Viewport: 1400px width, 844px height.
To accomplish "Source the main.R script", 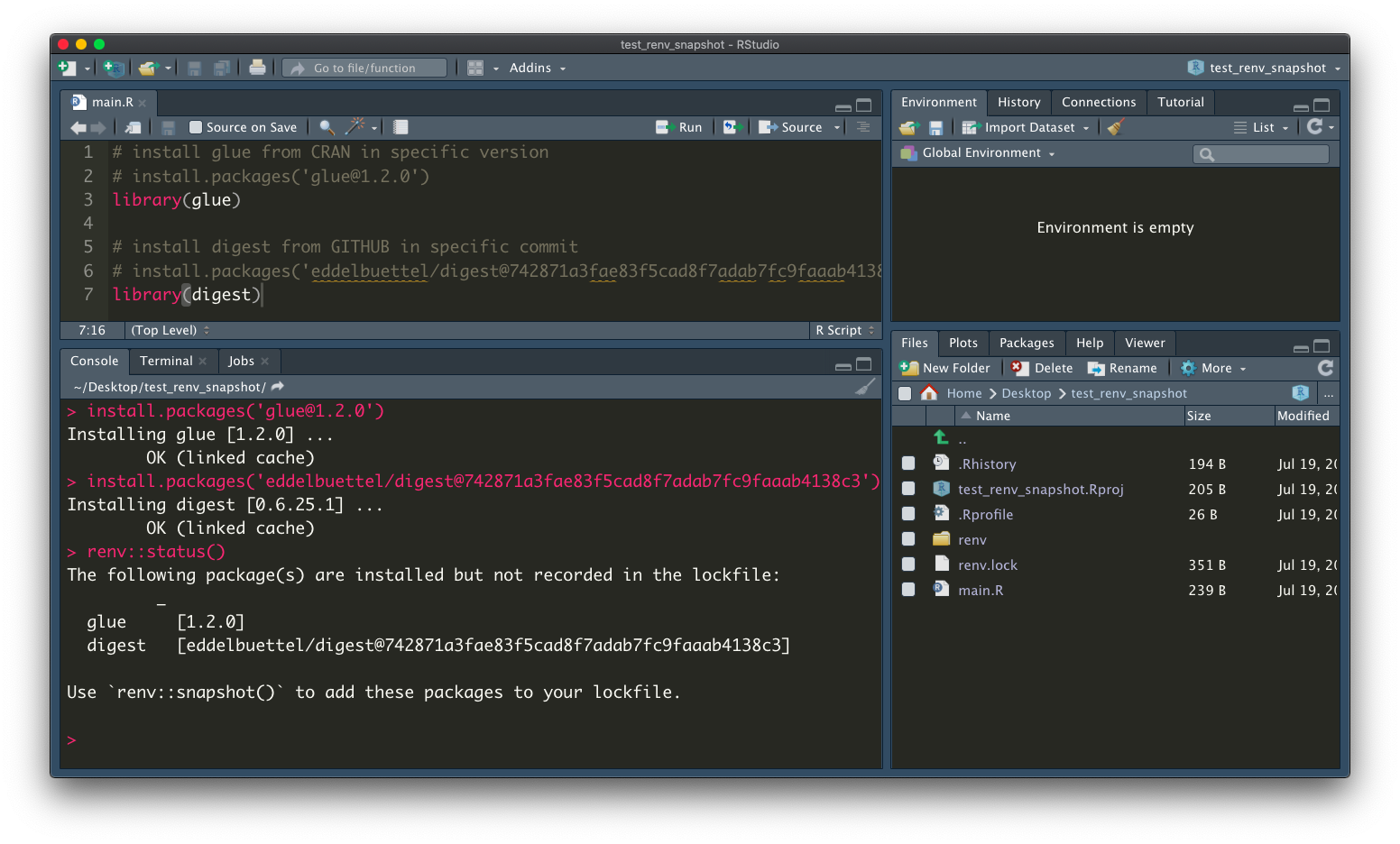I will (x=790, y=127).
